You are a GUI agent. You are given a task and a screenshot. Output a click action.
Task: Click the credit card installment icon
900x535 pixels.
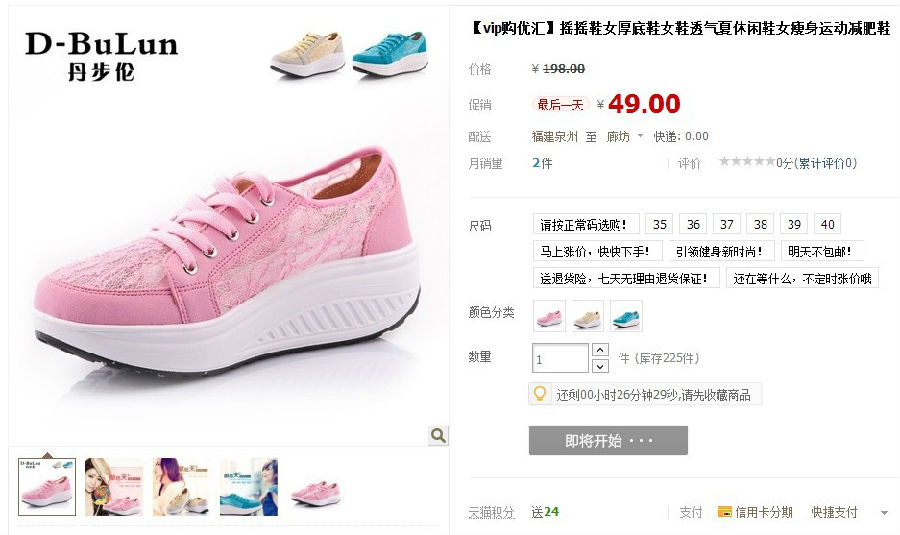pos(724,511)
